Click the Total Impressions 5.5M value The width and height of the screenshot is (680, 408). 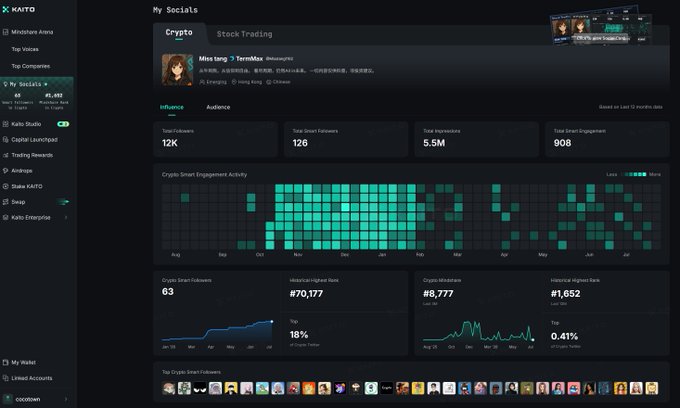[434, 143]
